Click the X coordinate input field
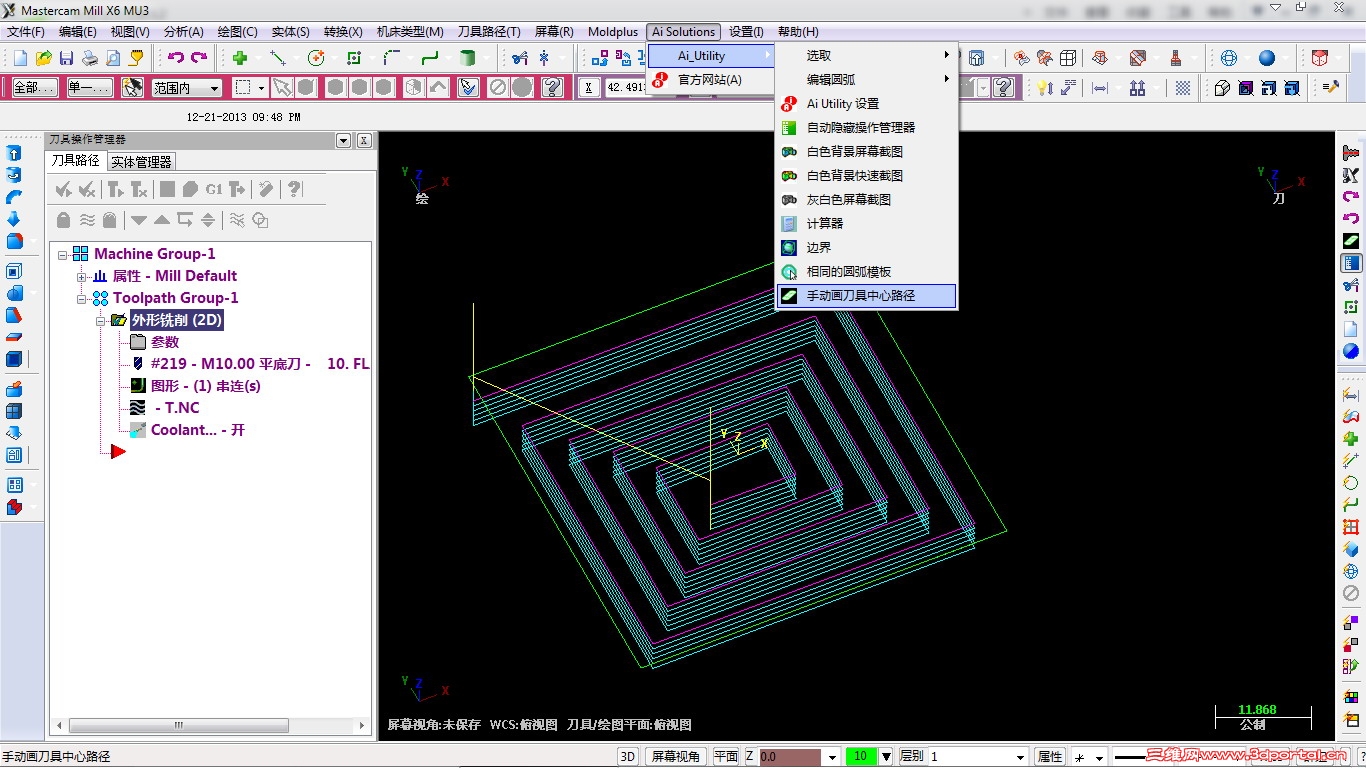1366x768 pixels. click(x=625, y=88)
